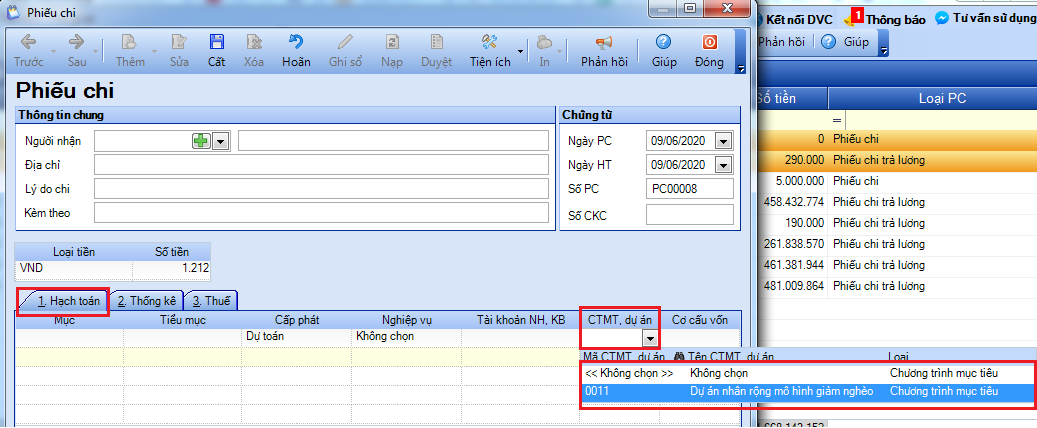The image size is (1037, 428).
Task: Click the Tiểu mục column header
Action: (x=183, y=320)
